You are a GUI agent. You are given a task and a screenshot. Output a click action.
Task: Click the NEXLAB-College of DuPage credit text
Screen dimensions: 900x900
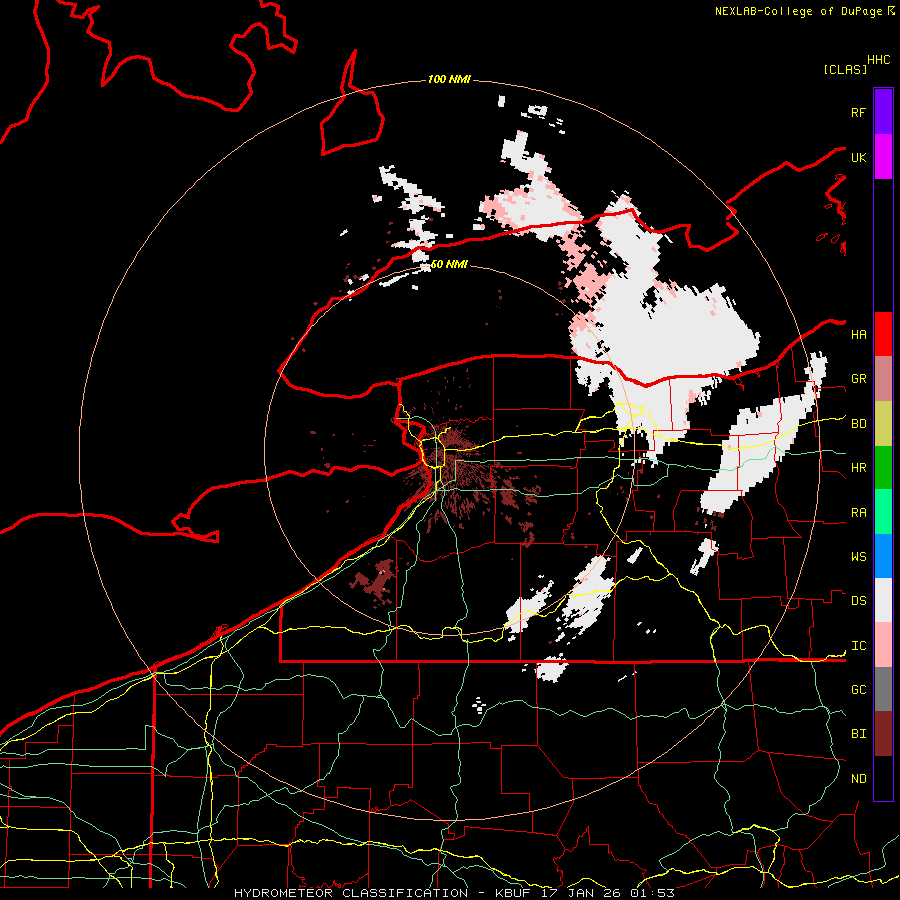[798, 11]
